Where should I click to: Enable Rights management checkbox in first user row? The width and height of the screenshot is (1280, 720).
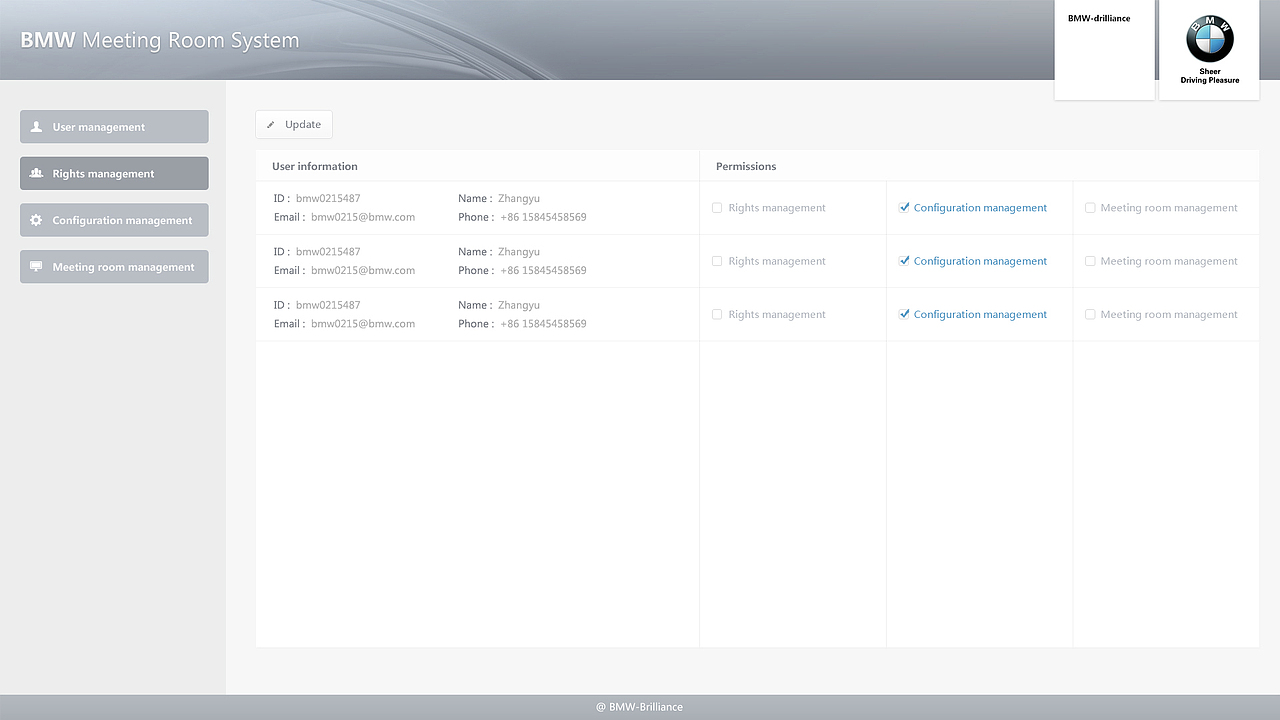[x=717, y=208]
